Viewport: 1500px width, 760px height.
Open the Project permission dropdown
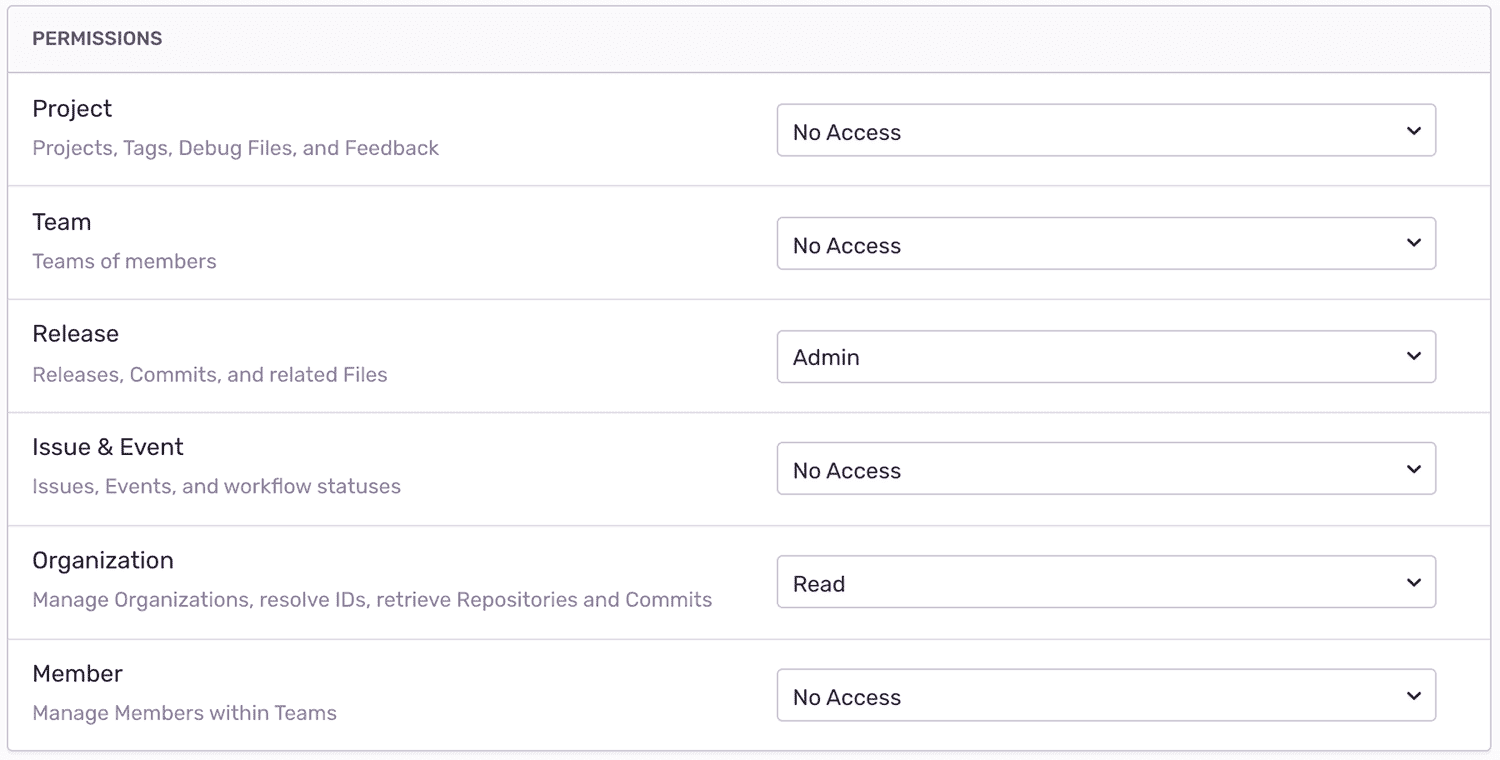click(x=1105, y=131)
